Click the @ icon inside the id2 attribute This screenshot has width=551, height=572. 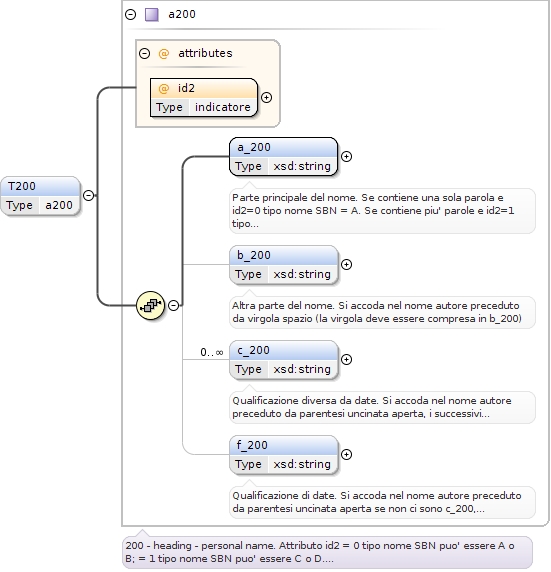click(x=163, y=89)
